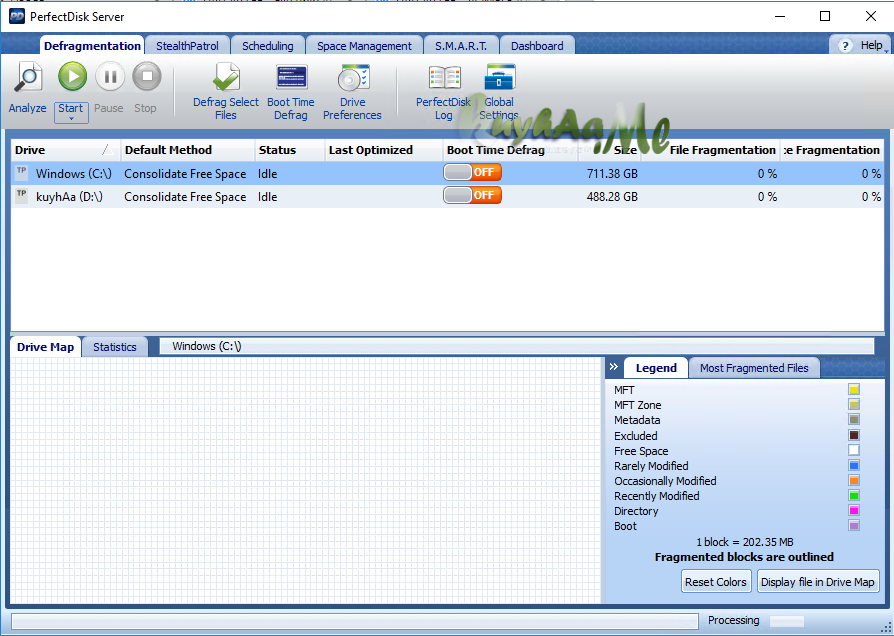
Task: Switch to the StealthPatrol tab
Action: 187,46
